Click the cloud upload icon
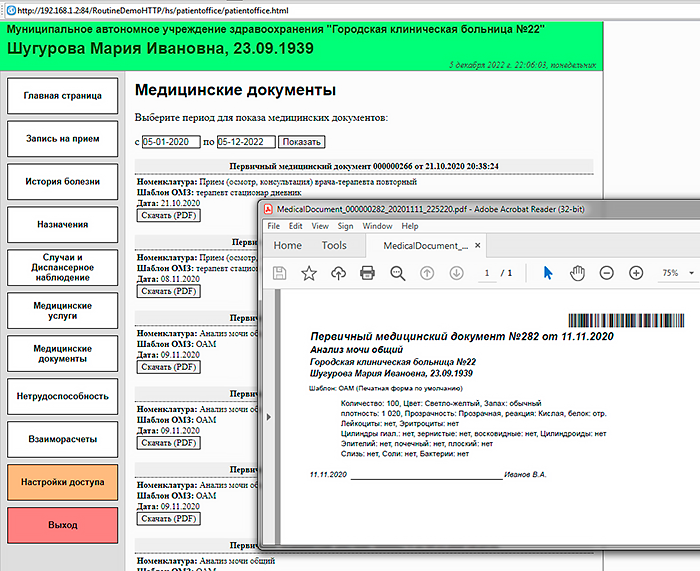The height and width of the screenshot is (571, 700). [338, 273]
